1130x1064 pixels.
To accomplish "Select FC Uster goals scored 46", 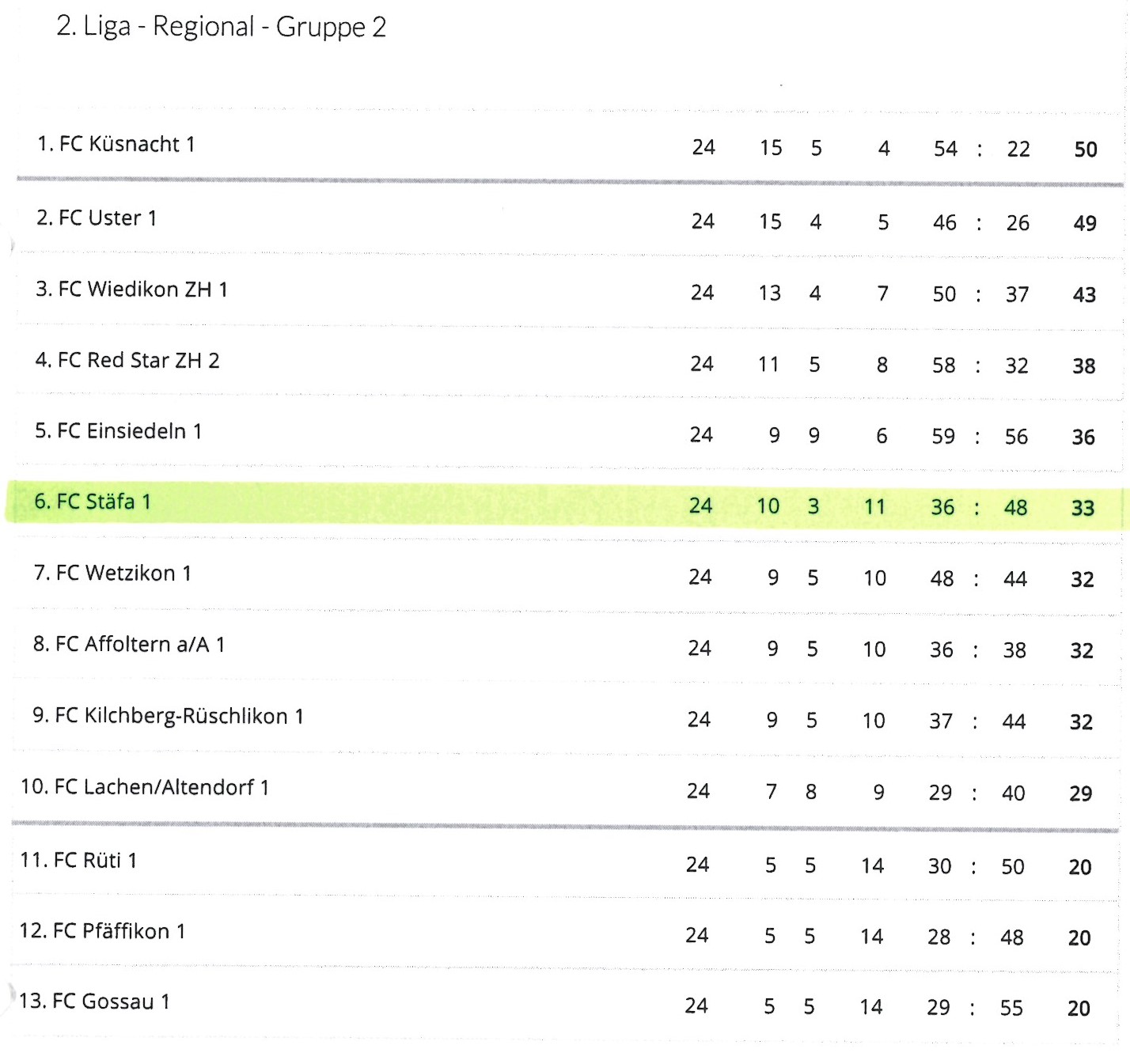I will pos(945,223).
